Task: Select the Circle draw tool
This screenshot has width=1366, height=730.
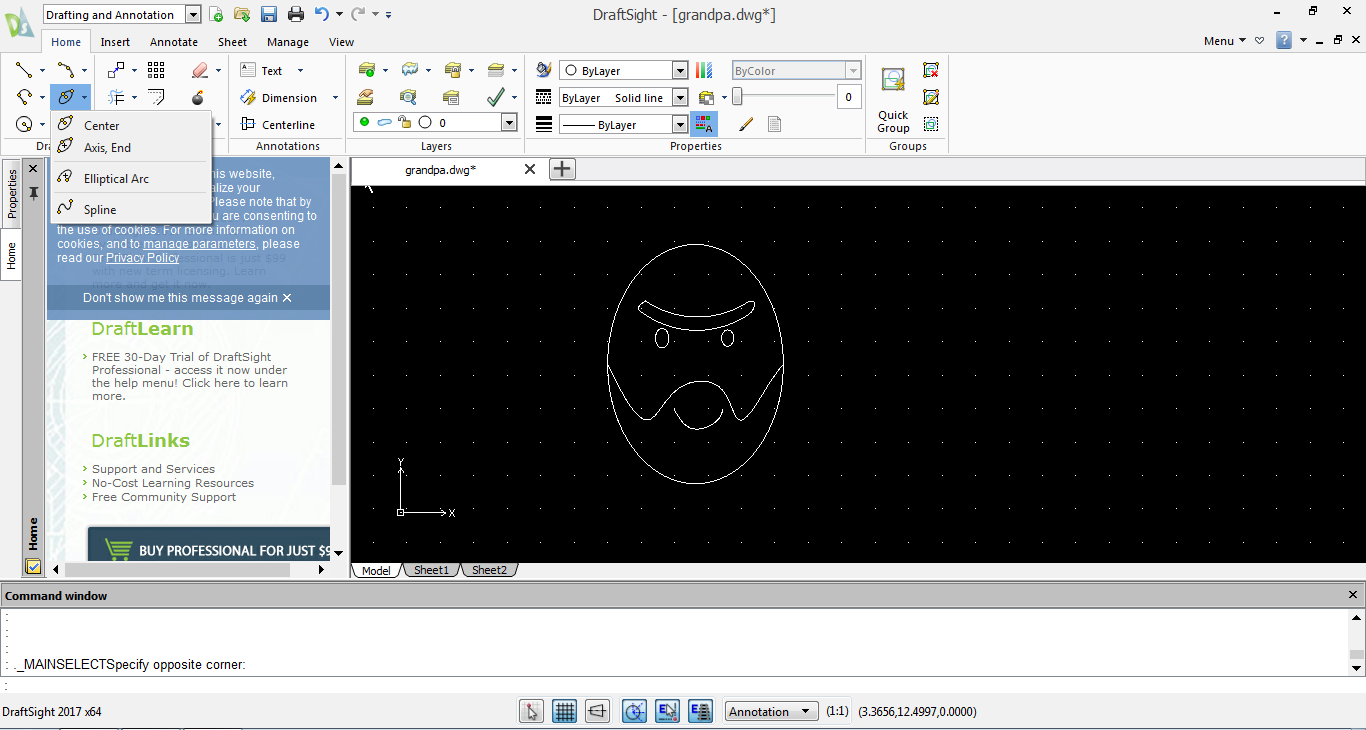Action: (24, 124)
